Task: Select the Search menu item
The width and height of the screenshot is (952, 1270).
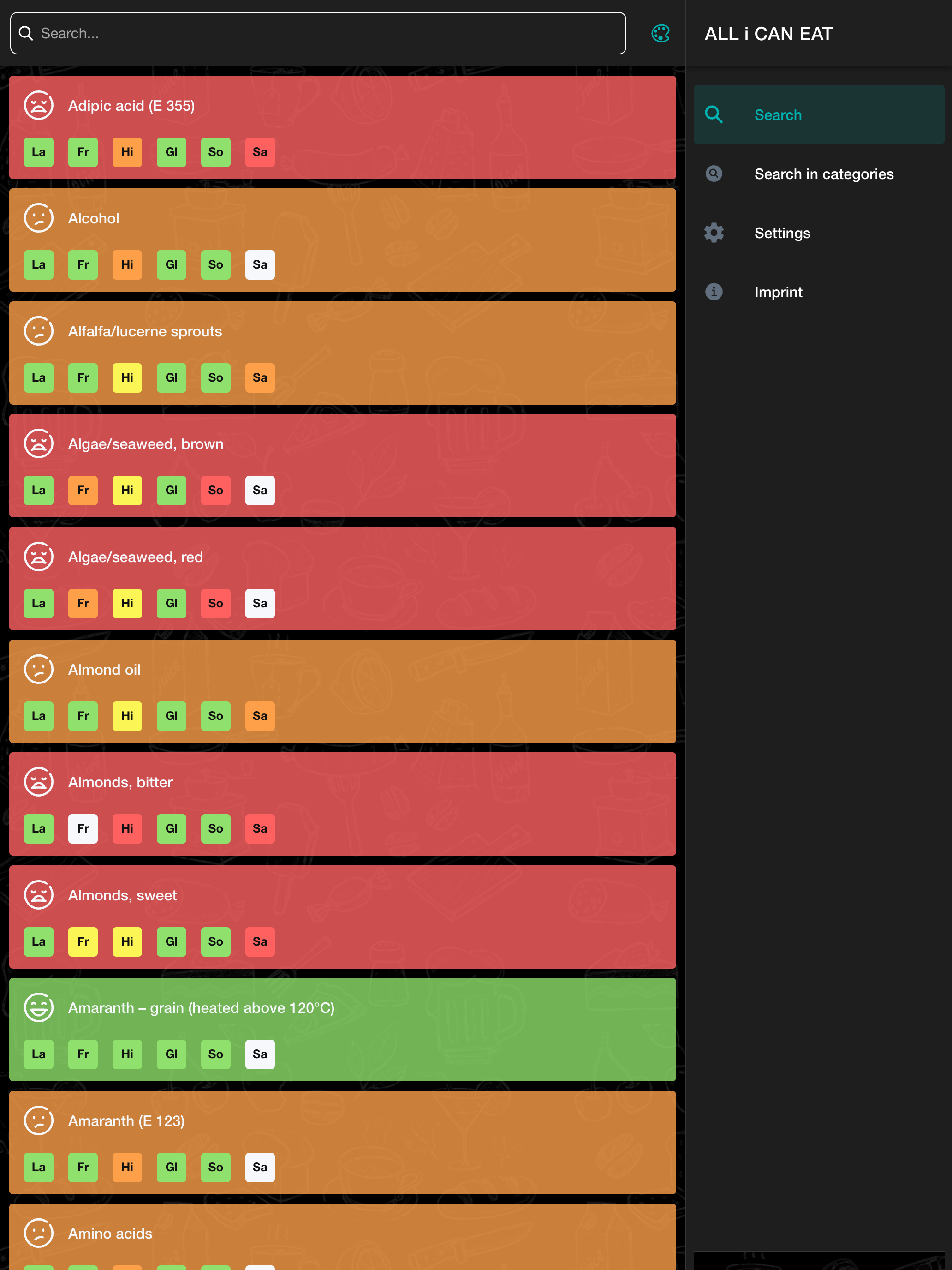Action: [x=819, y=115]
